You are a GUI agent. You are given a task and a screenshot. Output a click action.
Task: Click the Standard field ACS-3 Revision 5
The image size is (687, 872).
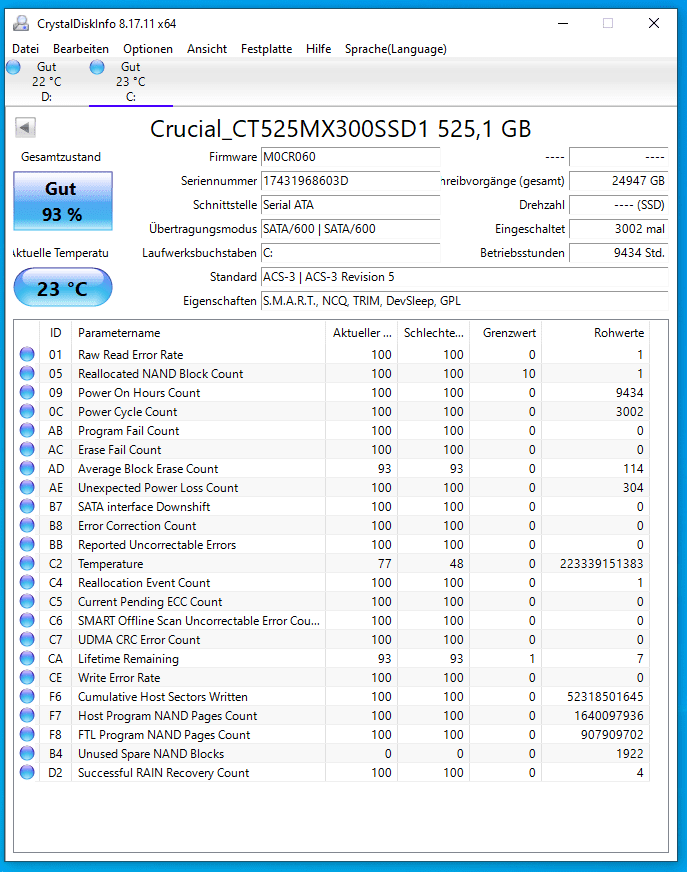pos(464,276)
